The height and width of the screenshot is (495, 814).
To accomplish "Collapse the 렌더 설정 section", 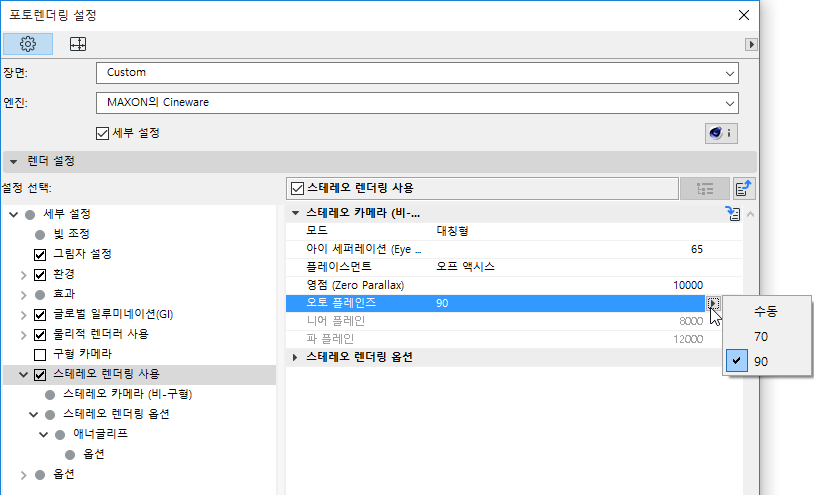I will [13, 162].
